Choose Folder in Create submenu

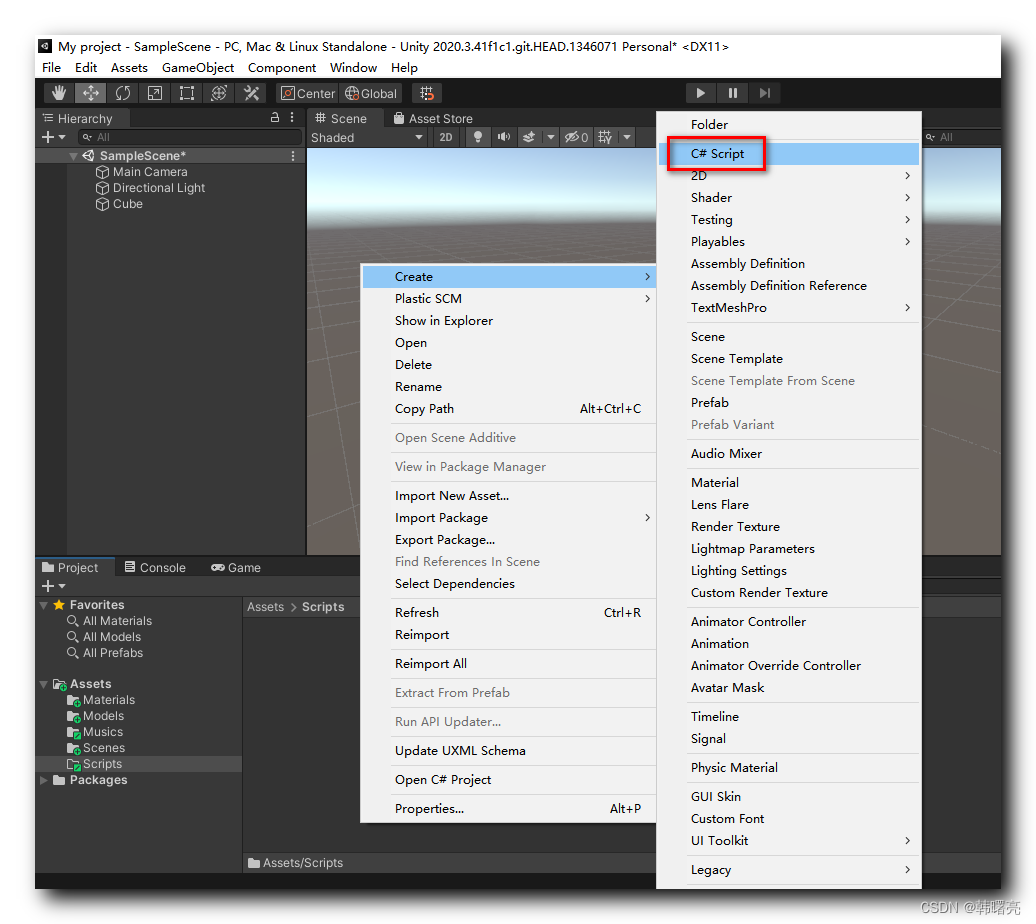pos(789,125)
